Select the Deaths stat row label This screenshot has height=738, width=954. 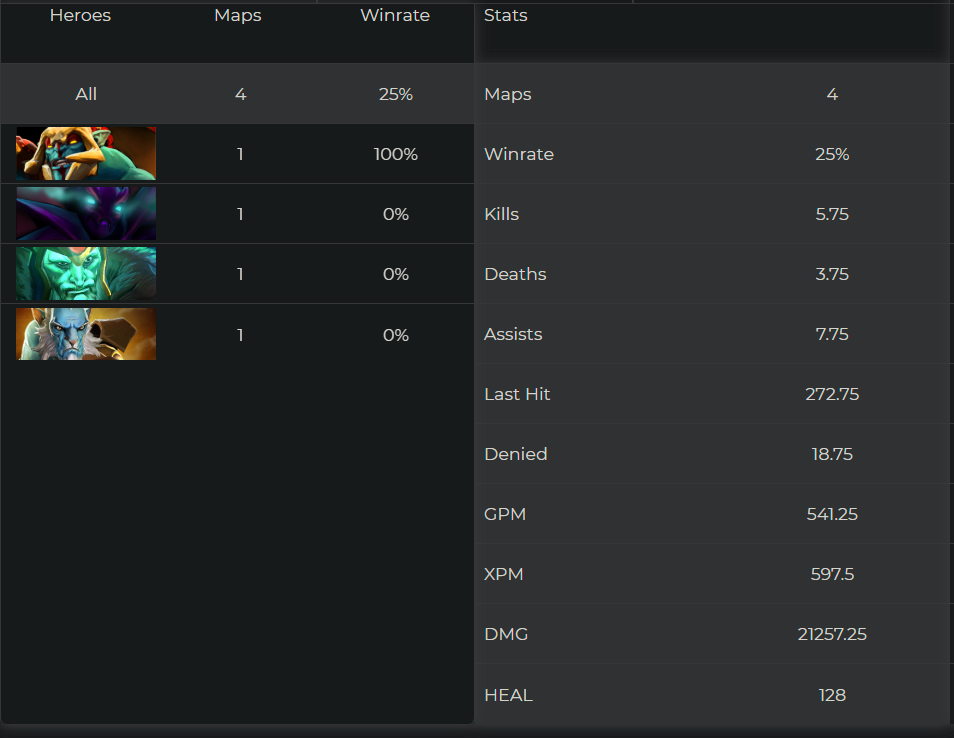point(515,274)
